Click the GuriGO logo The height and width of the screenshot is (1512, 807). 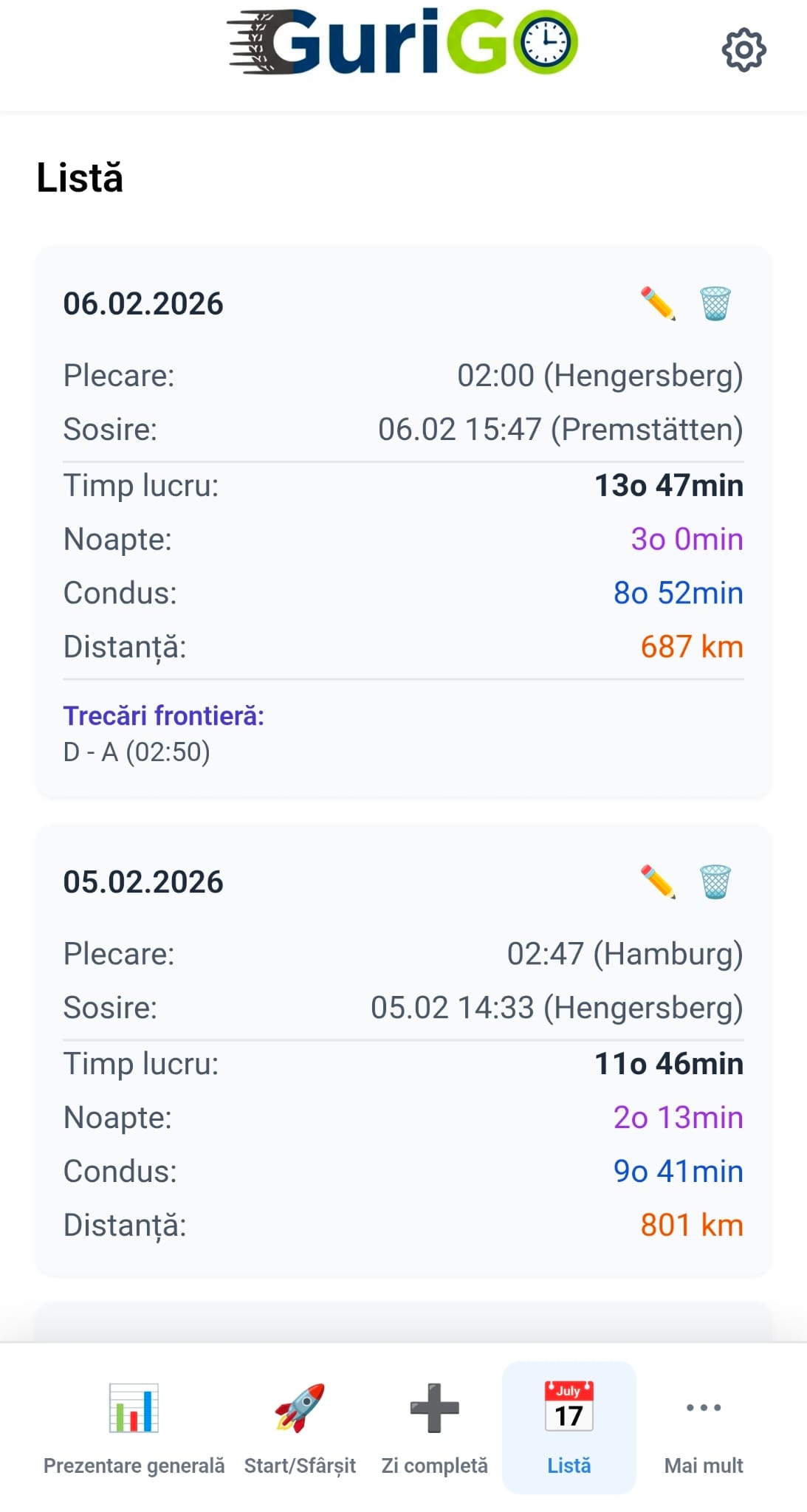402,43
